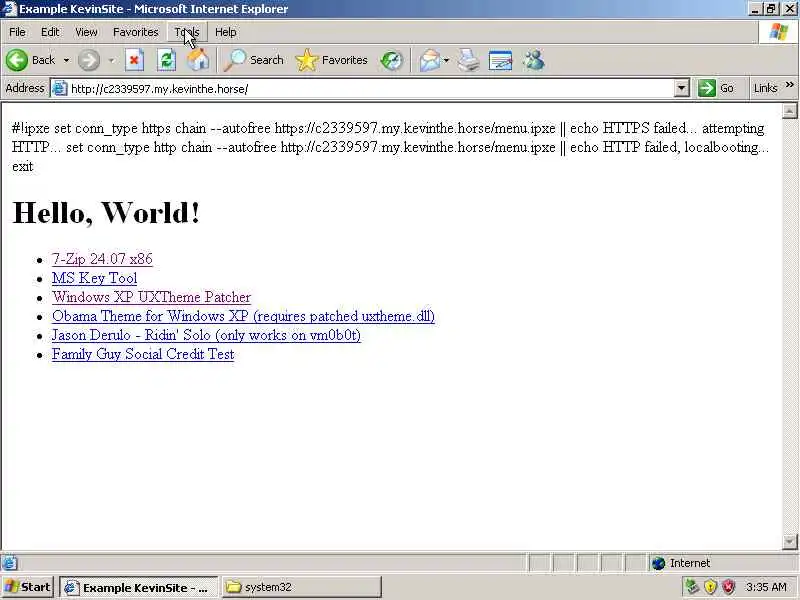Open Family Guy Social Credit Test link

pyautogui.click(x=143, y=354)
